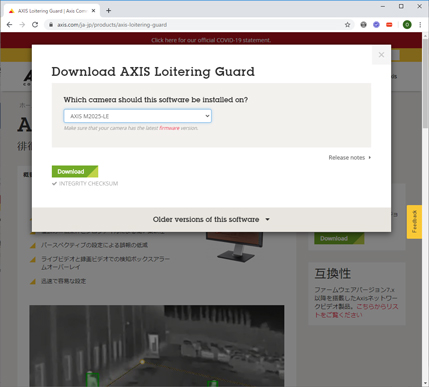Go back using browser back arrow

9,25
